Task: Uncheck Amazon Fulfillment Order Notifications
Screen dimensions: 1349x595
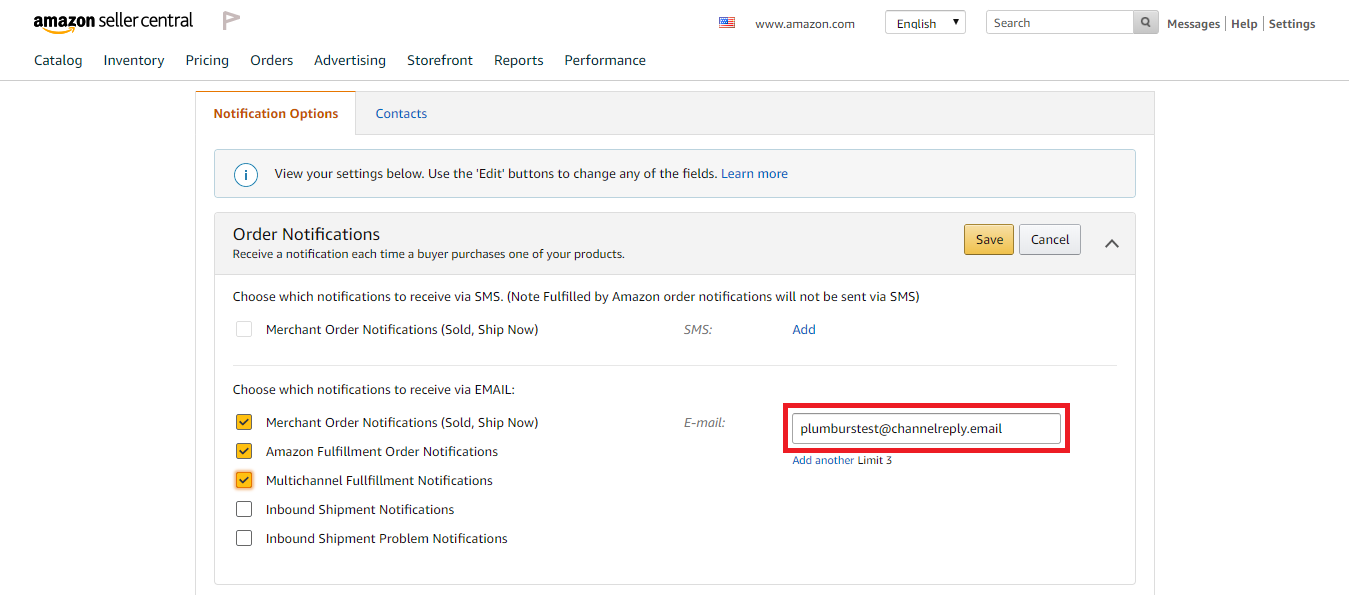Action: coord(244,451)
